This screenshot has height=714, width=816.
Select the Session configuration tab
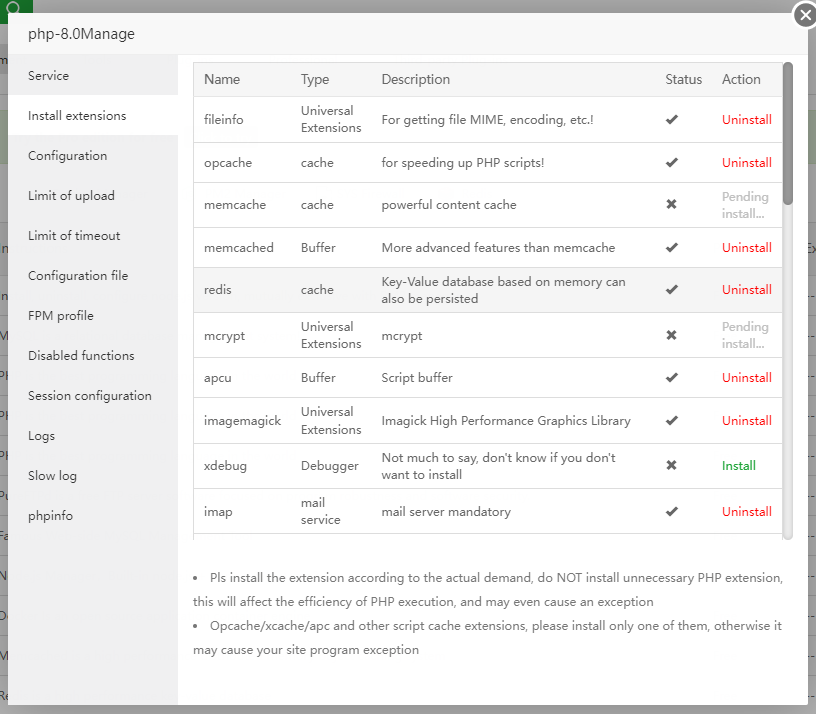[90, 396]
